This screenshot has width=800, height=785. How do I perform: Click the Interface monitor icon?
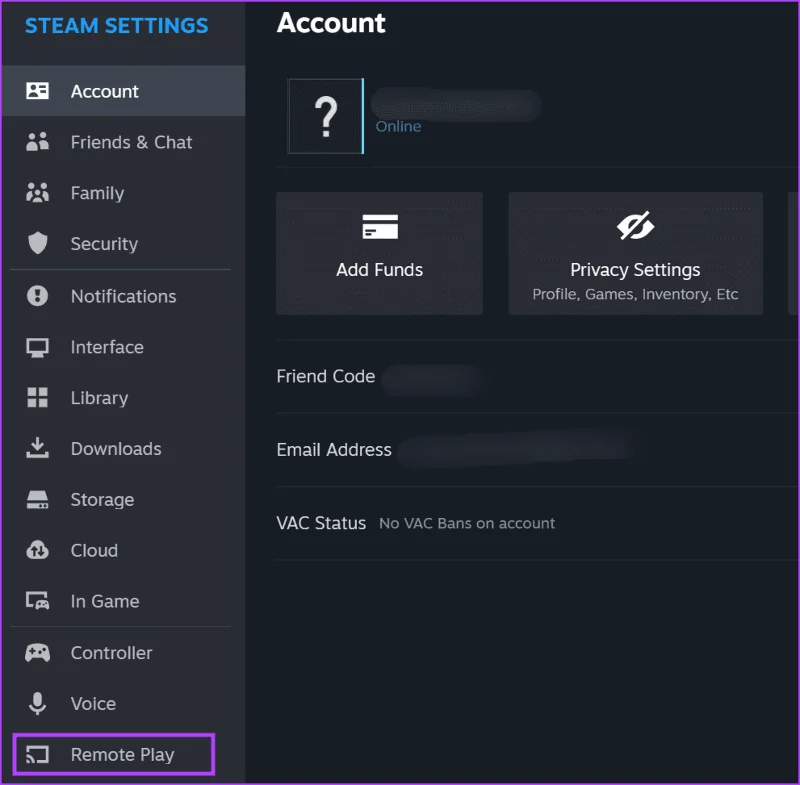37,347
